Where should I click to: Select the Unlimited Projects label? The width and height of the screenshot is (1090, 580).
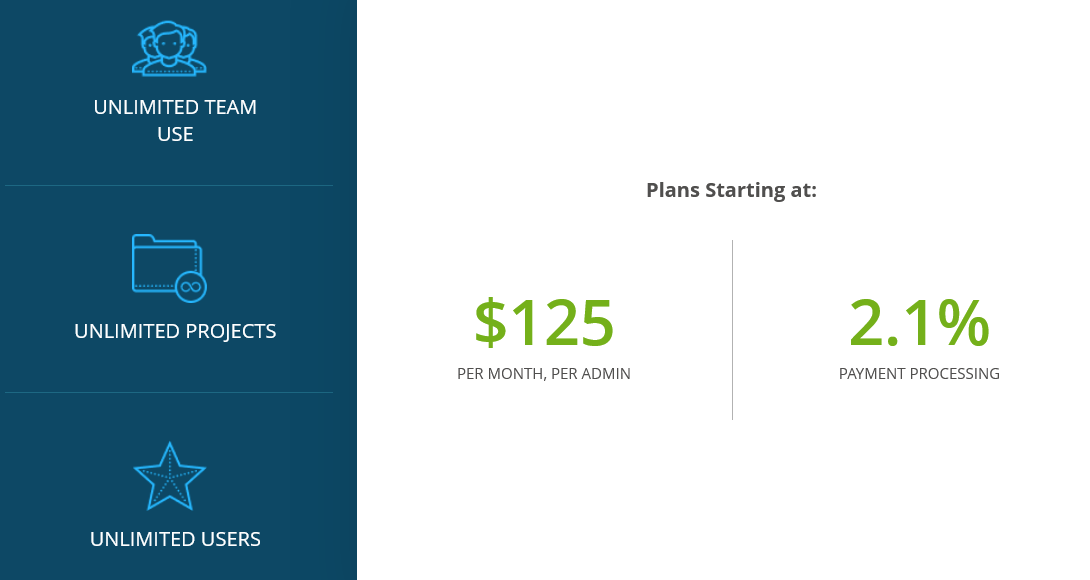175,331
